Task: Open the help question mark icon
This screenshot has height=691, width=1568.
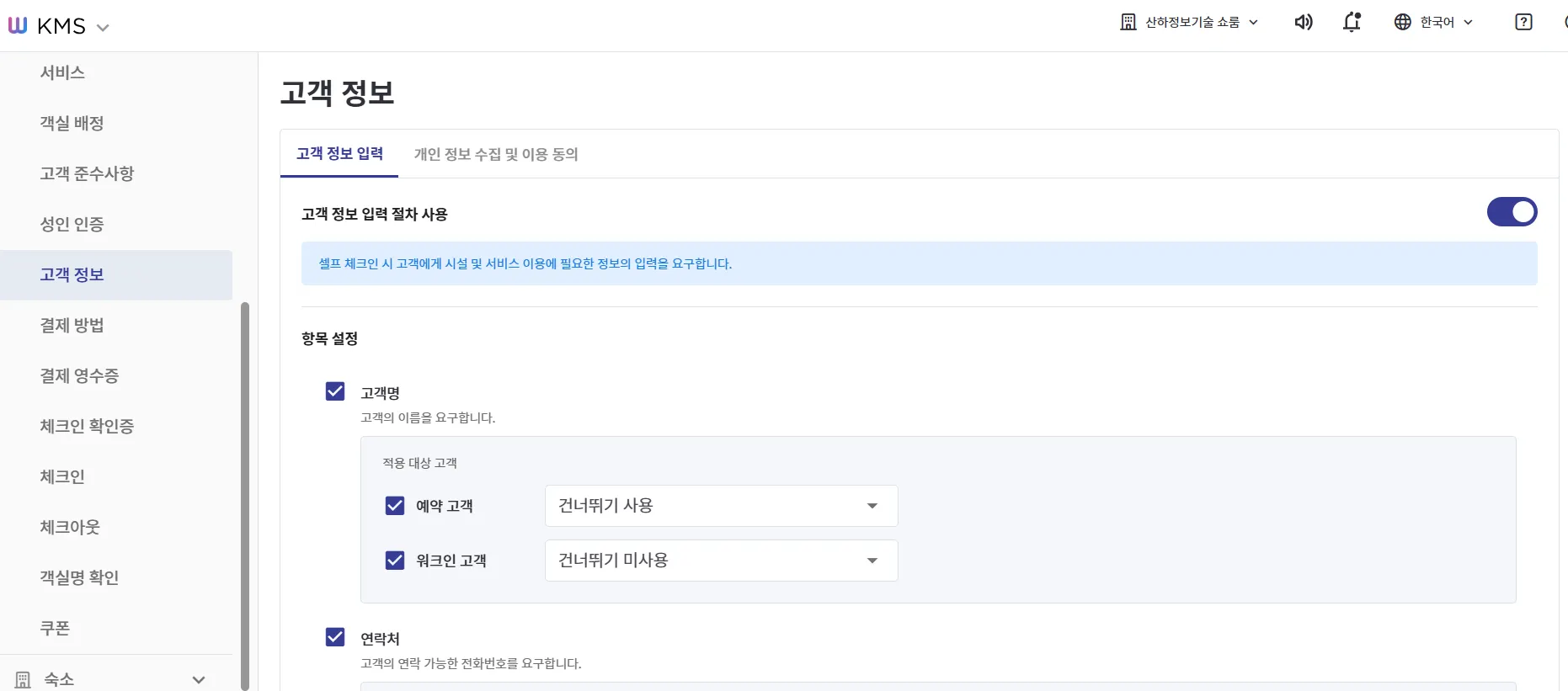Action: tap(1523, 22)
